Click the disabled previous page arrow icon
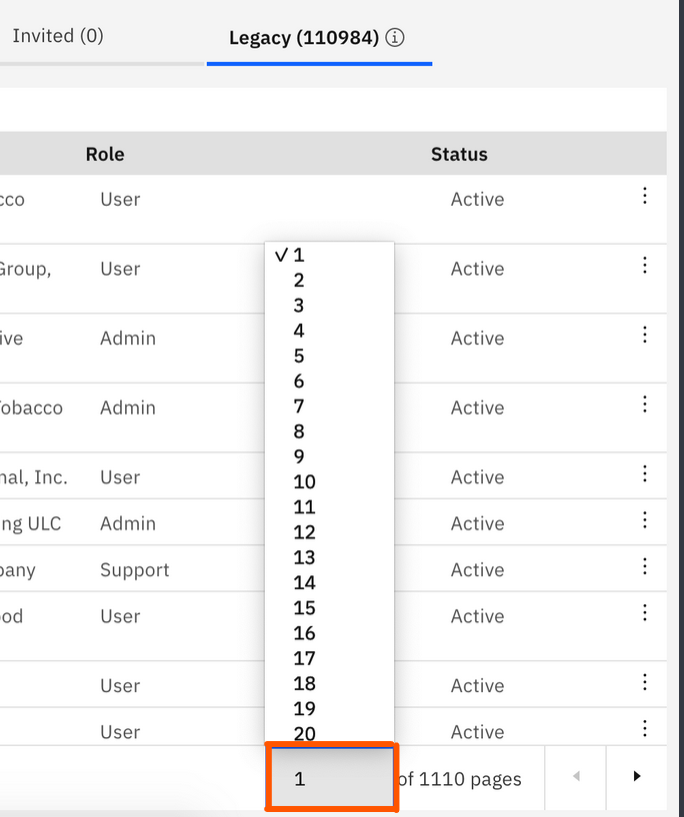The width and height of the screenshot is (684, 817). (x=575, y=778)
